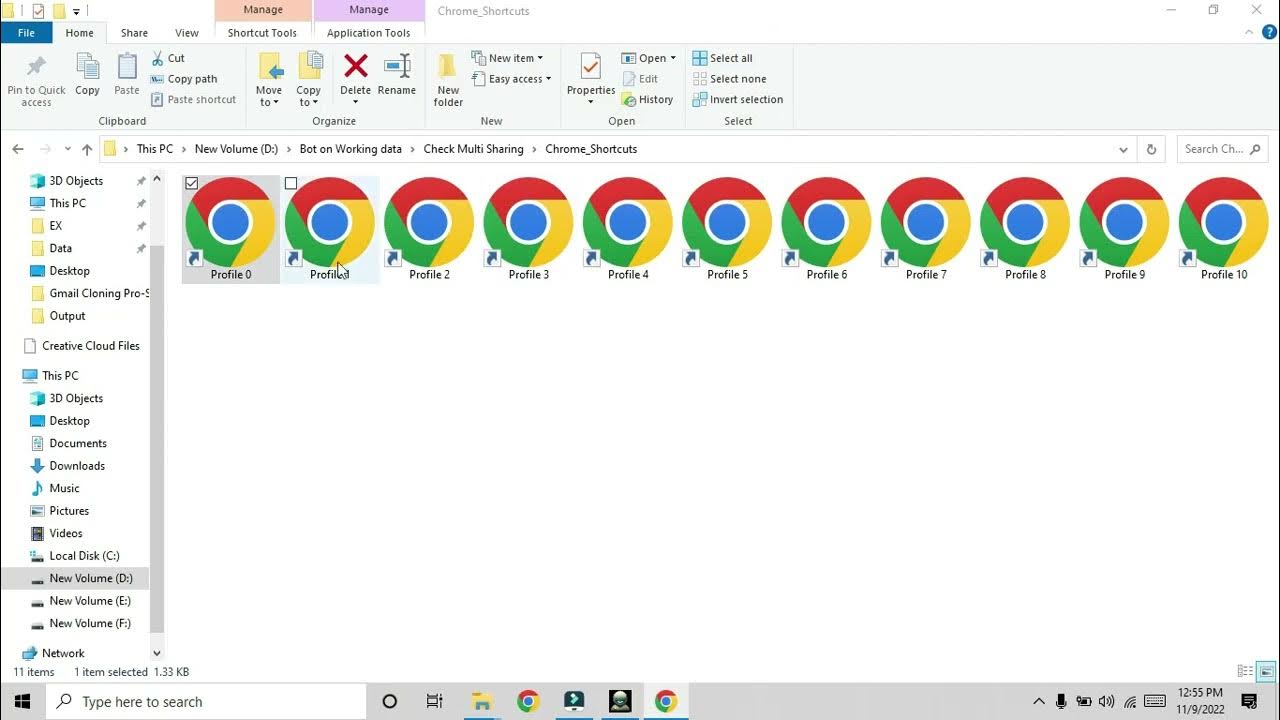Image resolution: width=1280 pixels, height=720 pixels.
Task: Open the Profile 2 Chrome shortcut
Action: tap(429, 229)
